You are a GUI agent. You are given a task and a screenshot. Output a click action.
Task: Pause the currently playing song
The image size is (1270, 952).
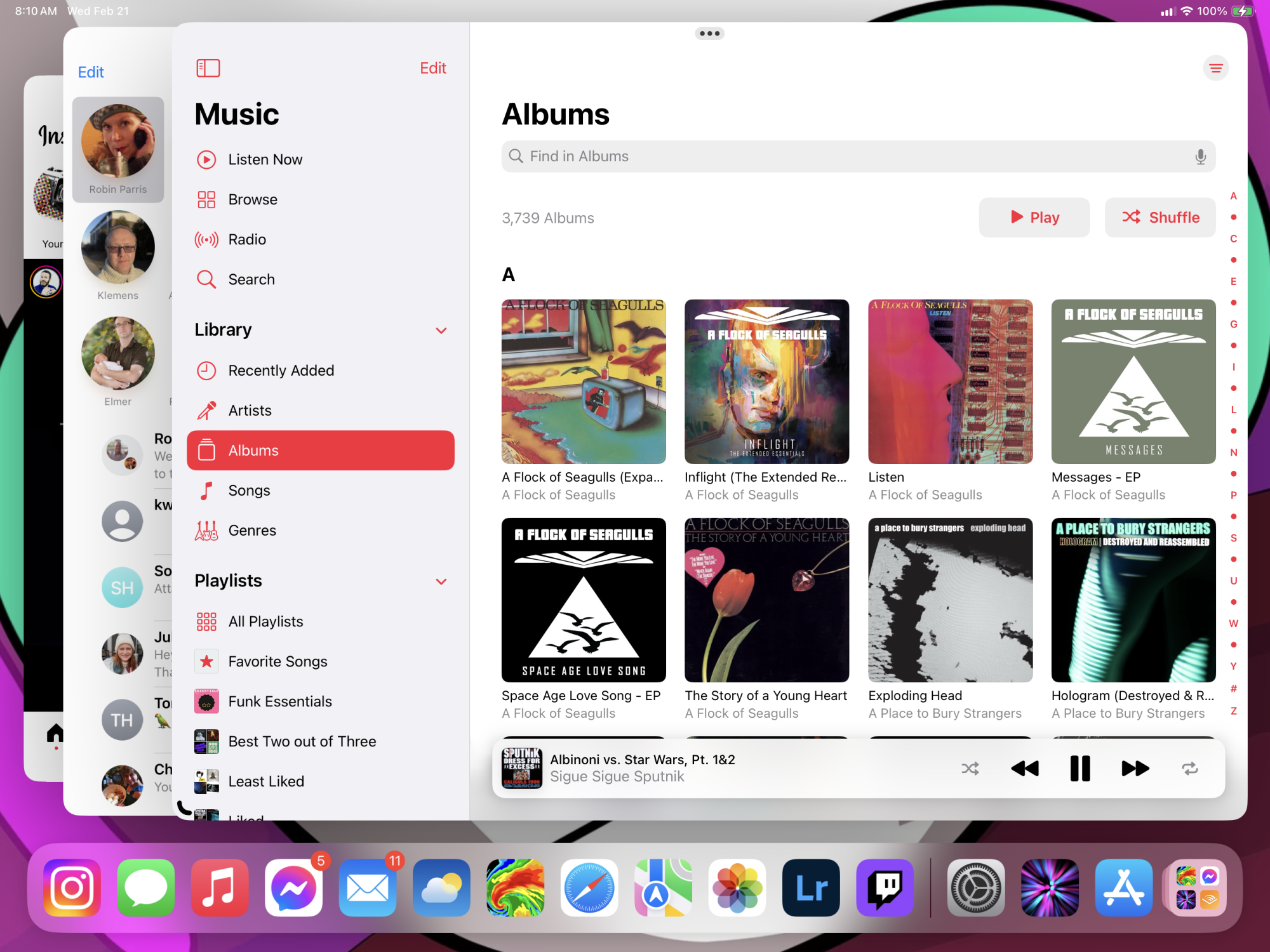pyautogui.click(x=1079, y=769)
